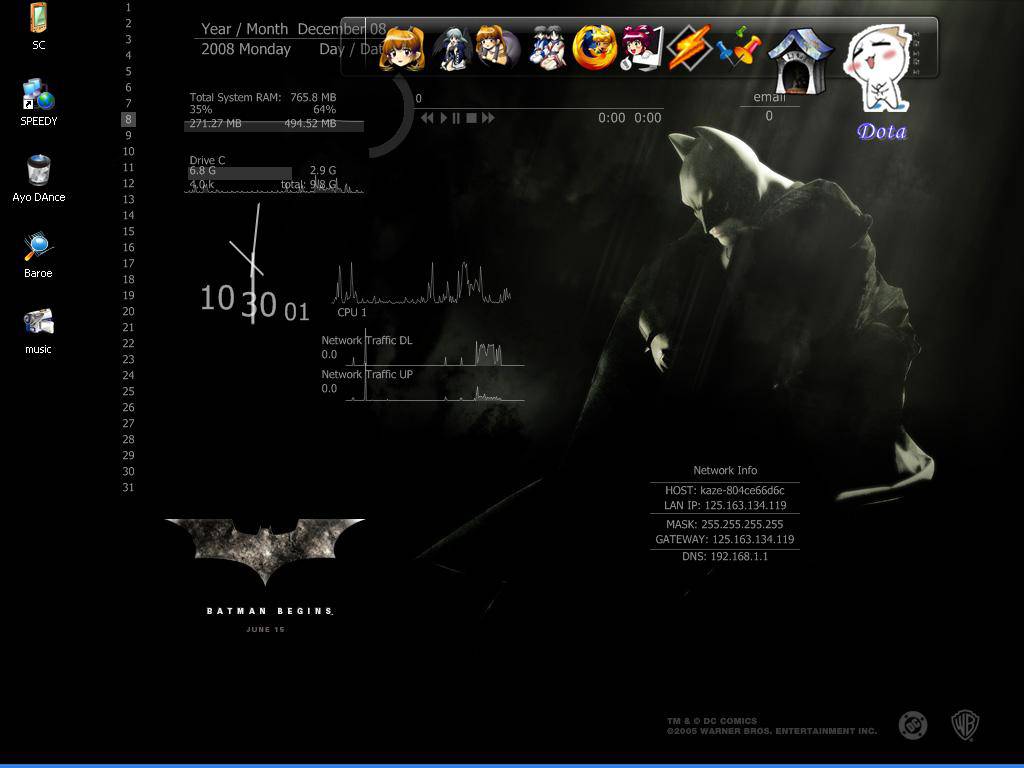Screen dimensions: 1024x768
Task: Click the 'GATEWAY: 125.163.134.119' line
Action: pyautogui.click(x=725, y=539)
